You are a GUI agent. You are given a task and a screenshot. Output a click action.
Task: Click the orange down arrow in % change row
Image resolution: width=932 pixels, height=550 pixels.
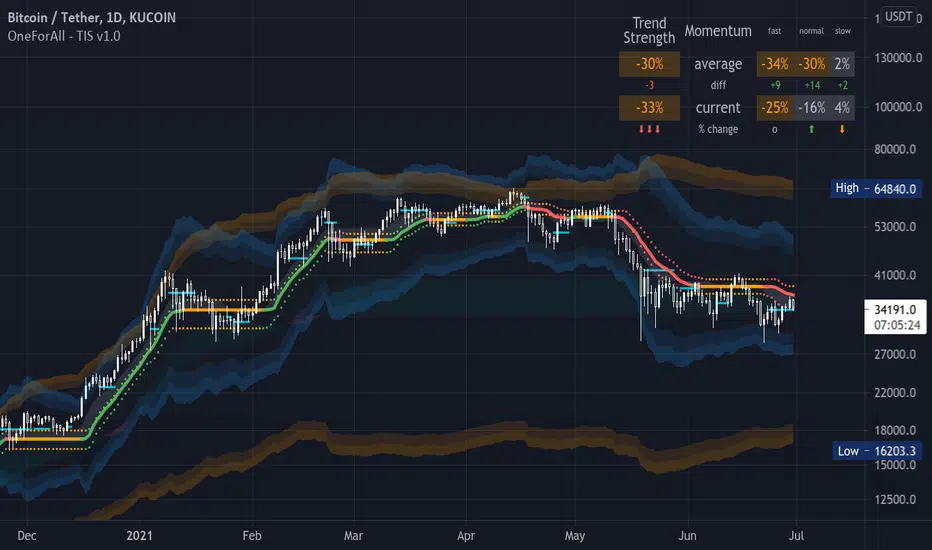(x=842, y=129)
